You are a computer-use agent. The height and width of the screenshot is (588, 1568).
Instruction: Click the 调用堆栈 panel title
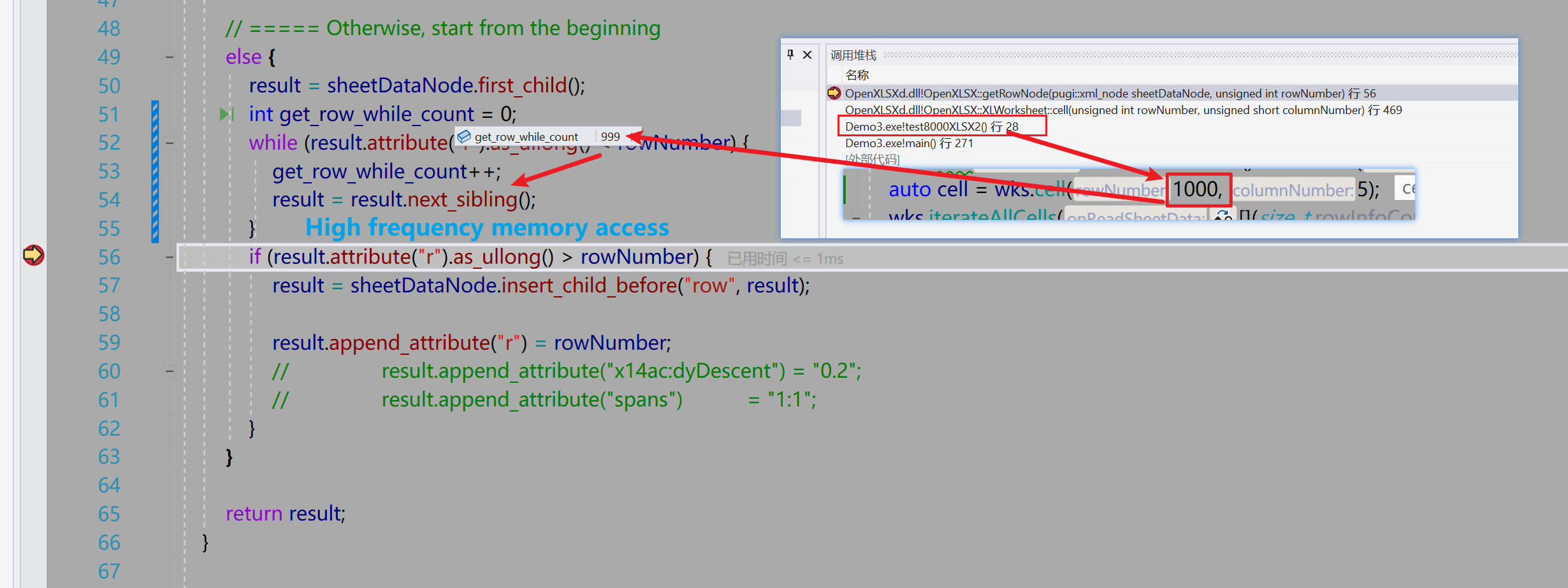point(853,55)
